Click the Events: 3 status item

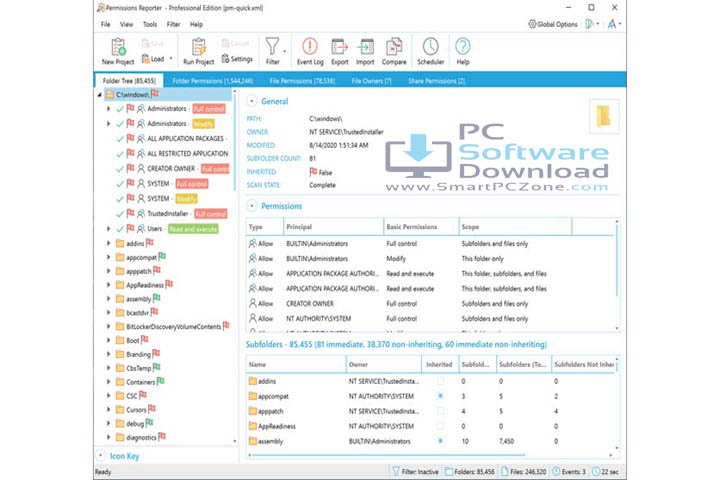(x=569, y=472)
